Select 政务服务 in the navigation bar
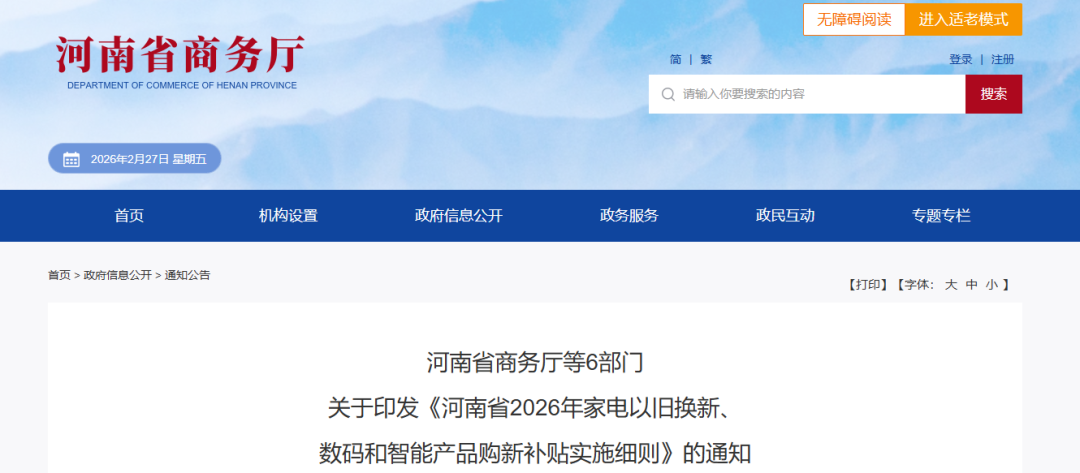The height and width of the screenshot is (473, 1080). pos(629,216)
